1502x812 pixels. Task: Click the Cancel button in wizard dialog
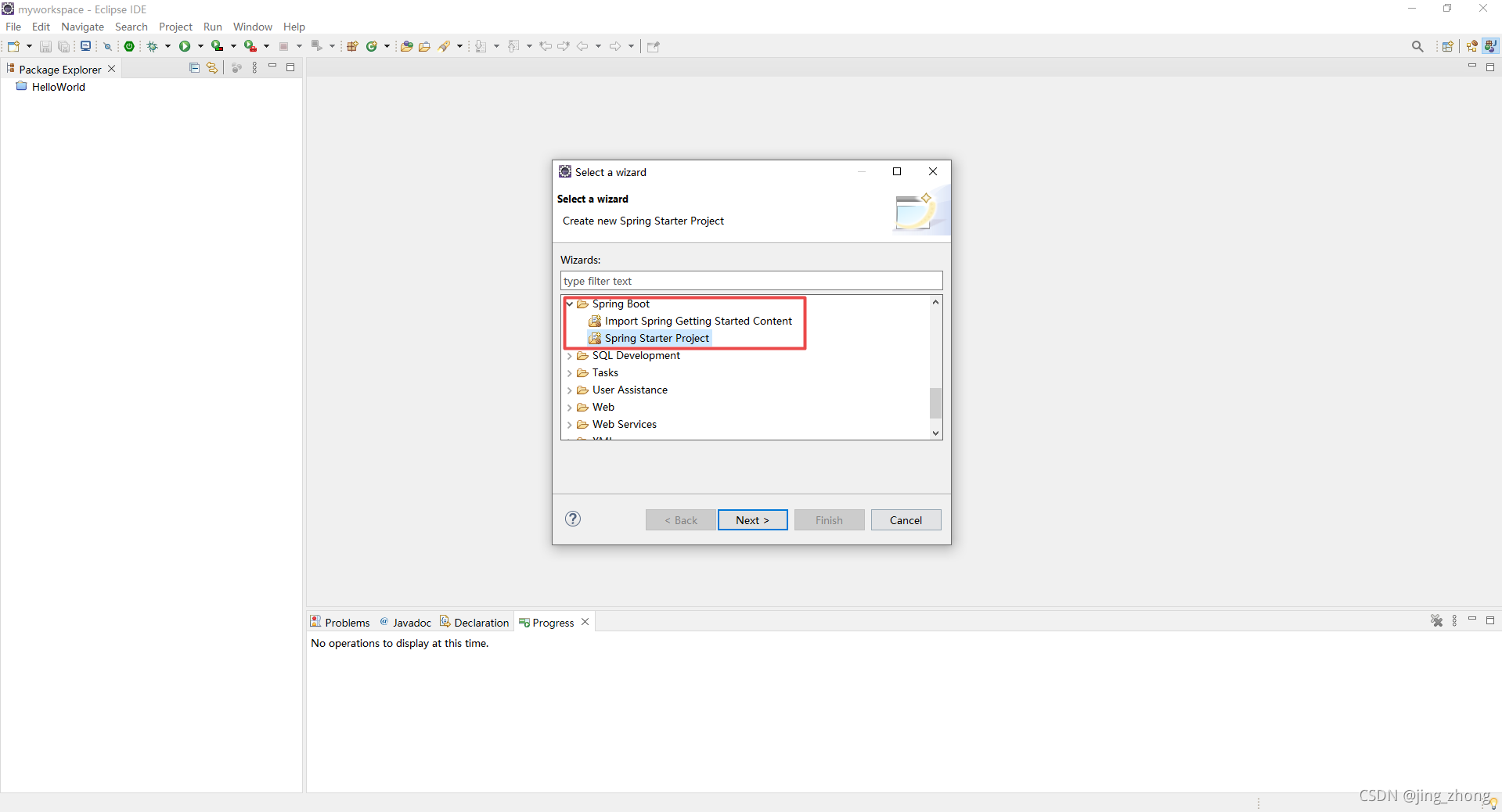pyautogui.click(x=906, y=520)
